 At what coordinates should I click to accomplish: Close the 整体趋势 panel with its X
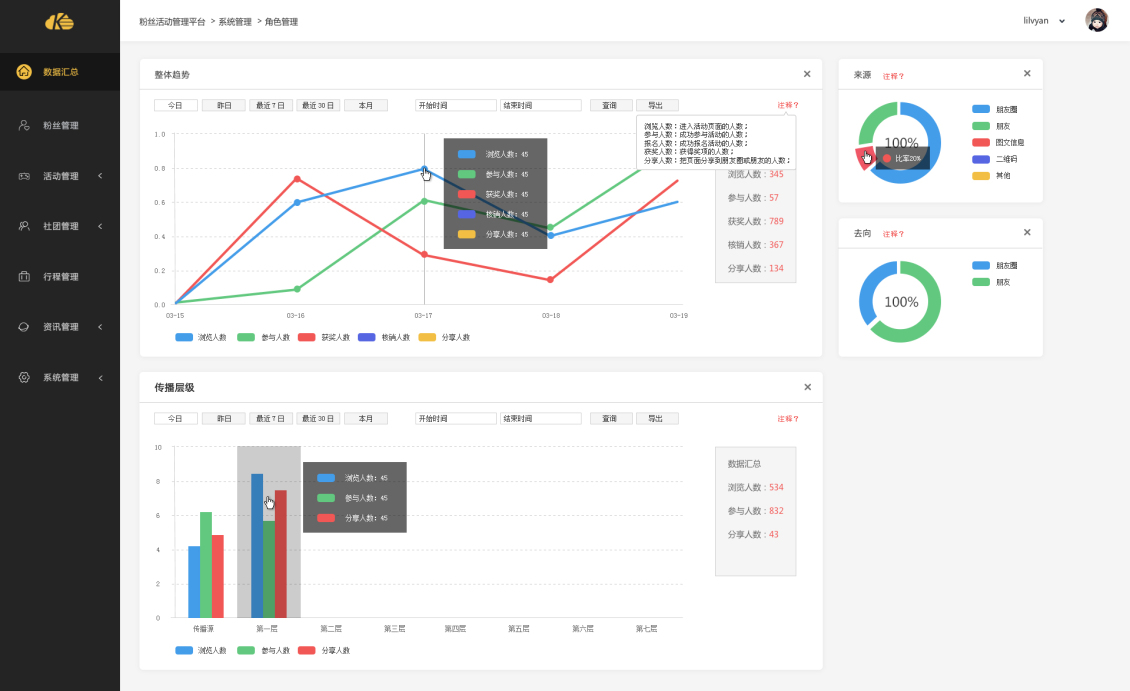tap(807, 74)
